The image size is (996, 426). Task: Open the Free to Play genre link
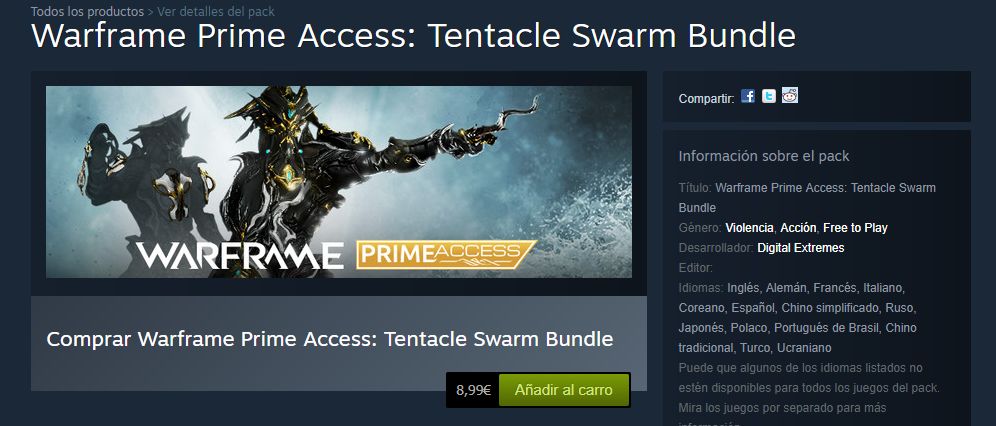pyautogui.click(x=855, y=228)
